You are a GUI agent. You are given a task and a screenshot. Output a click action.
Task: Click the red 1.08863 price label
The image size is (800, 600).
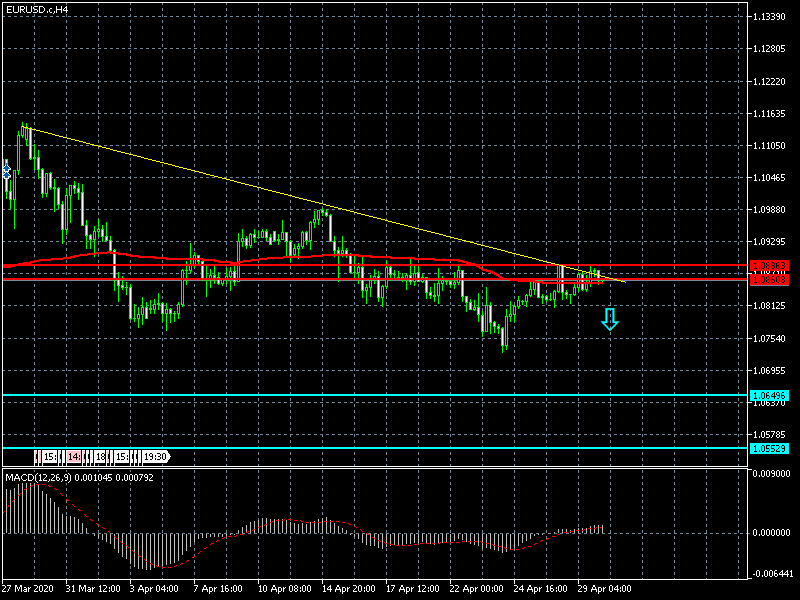point(773,266)
